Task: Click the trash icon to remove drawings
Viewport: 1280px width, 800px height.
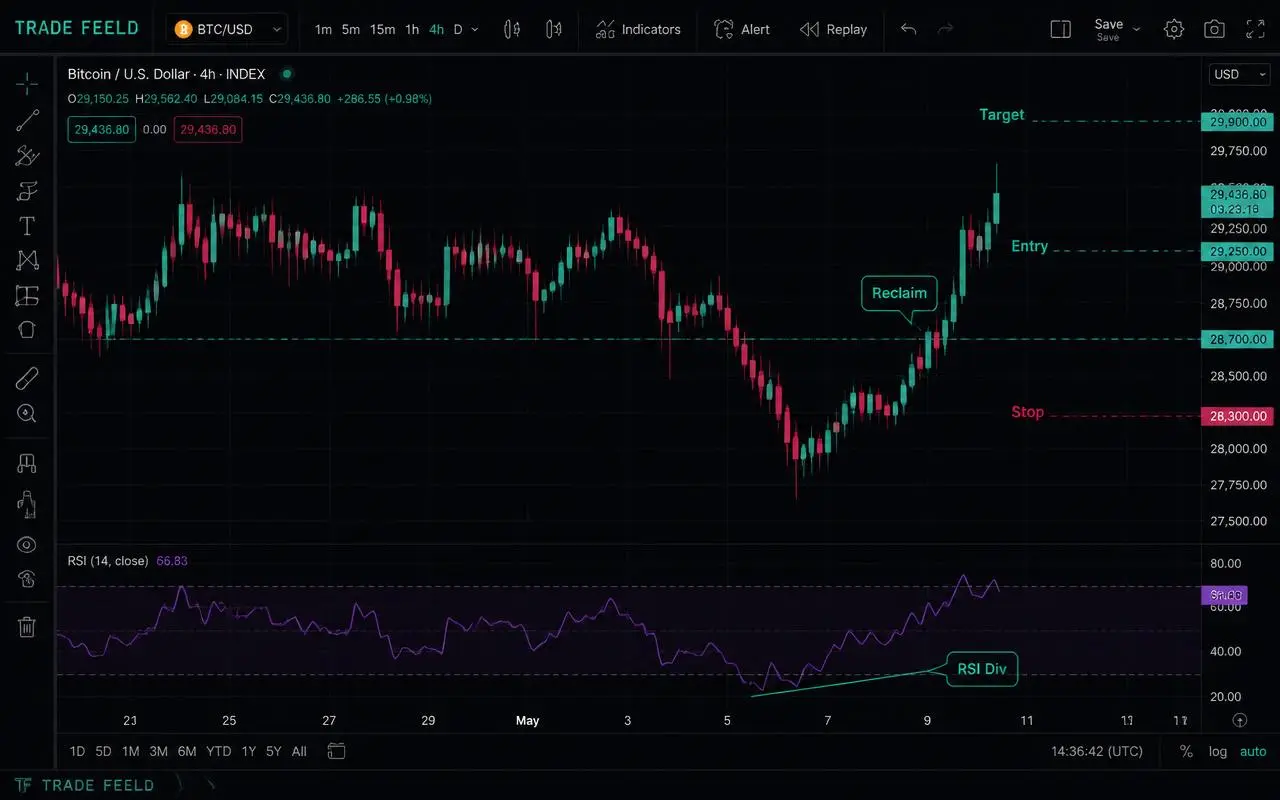Action: pyautogui.click(x=27, y=627)
